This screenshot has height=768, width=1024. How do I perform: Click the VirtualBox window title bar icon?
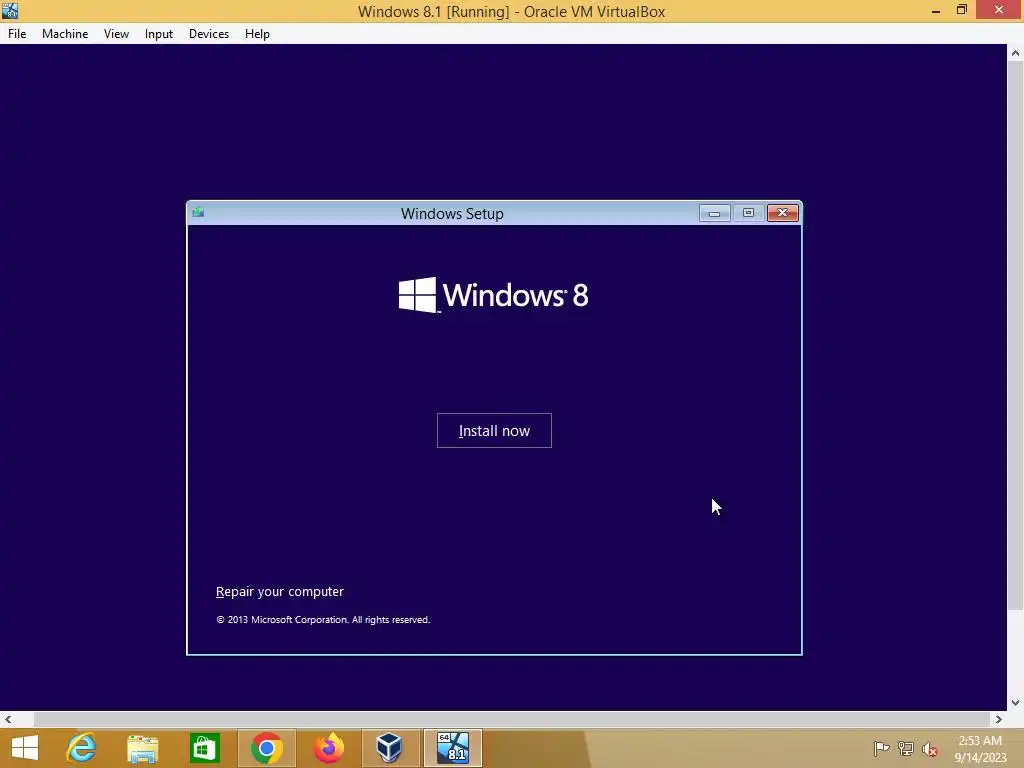(x=10, y=10)
